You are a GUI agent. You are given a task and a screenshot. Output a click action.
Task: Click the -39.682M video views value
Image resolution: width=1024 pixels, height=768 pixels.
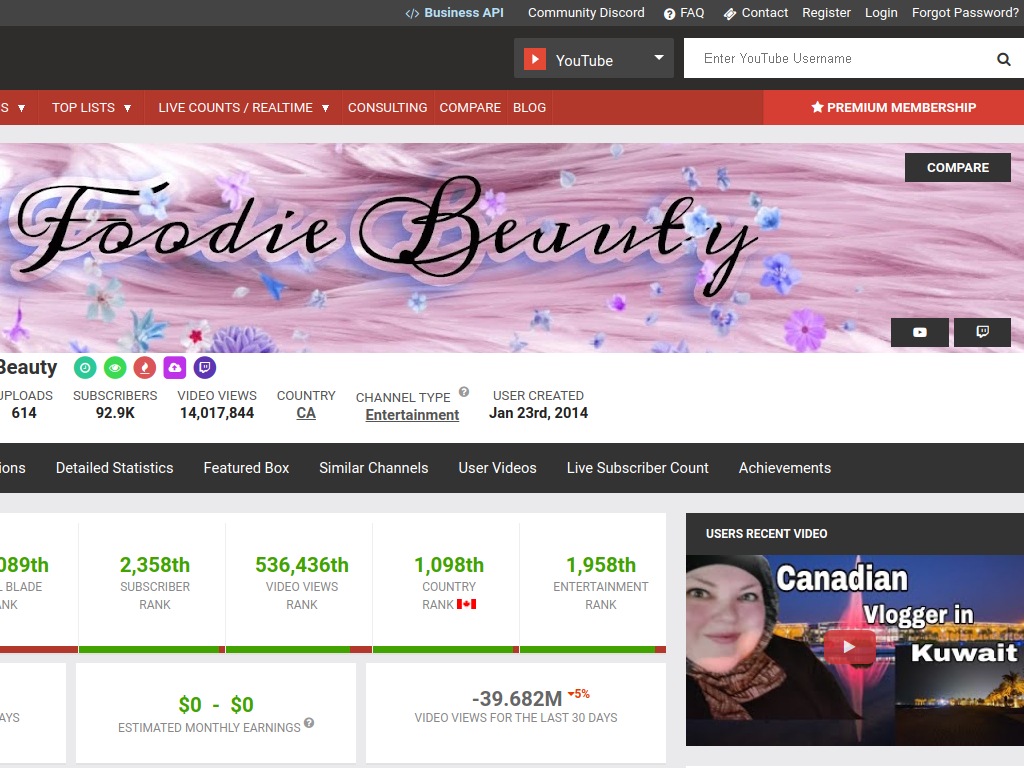point(517,699)
